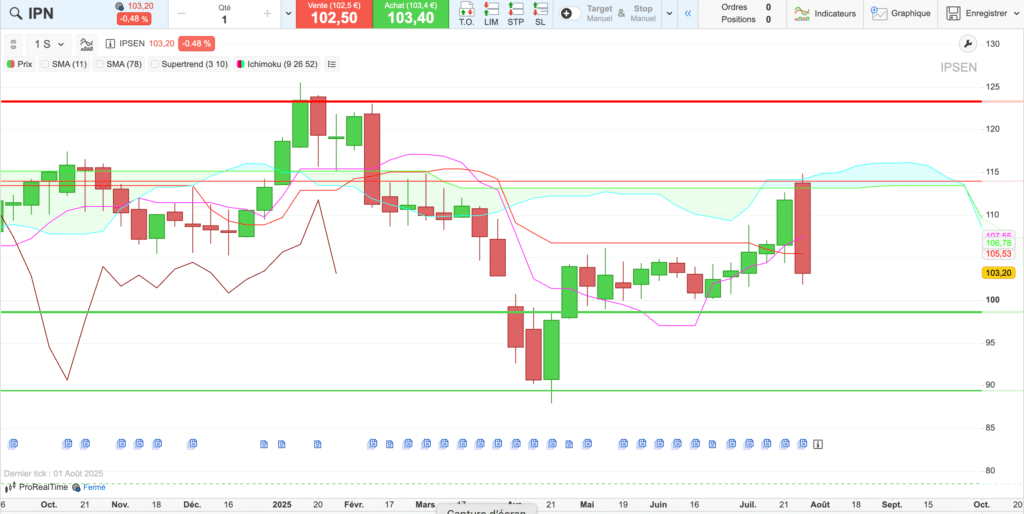
Task: Click the red Vente 102,50 button
Action: 334,14
